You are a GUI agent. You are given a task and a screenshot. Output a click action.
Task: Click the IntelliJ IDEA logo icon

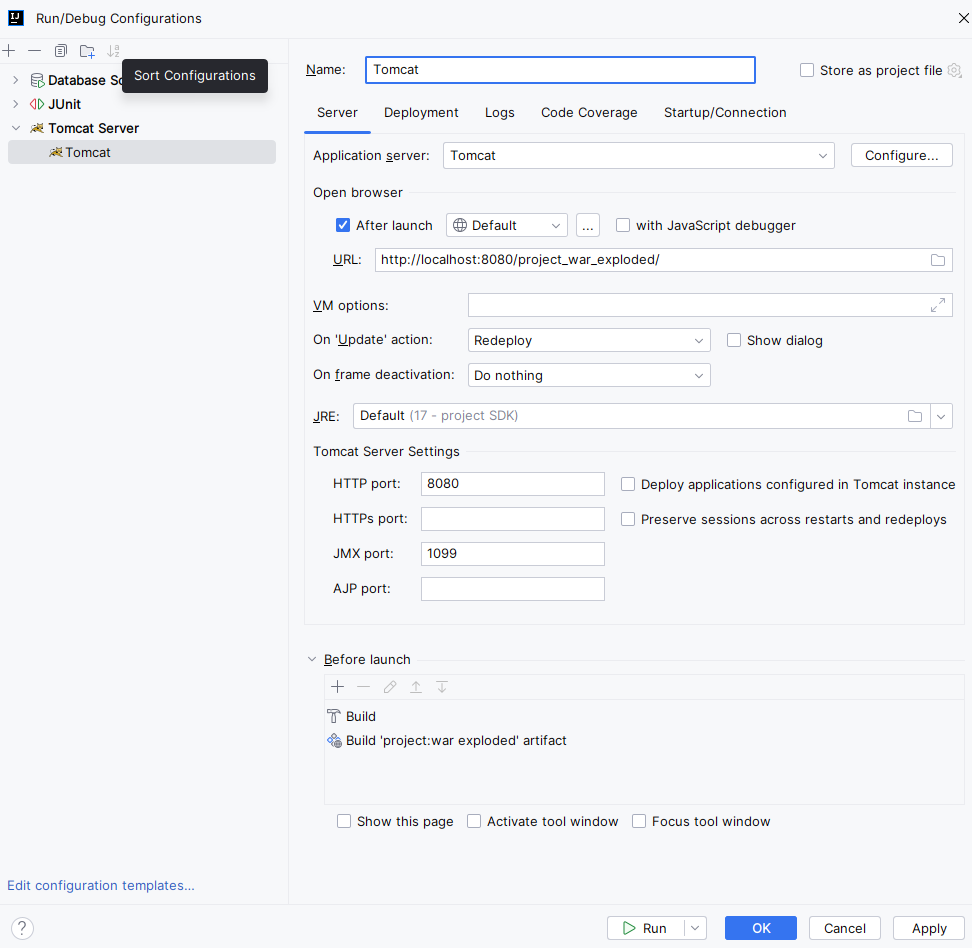click(x=16, y=18)
